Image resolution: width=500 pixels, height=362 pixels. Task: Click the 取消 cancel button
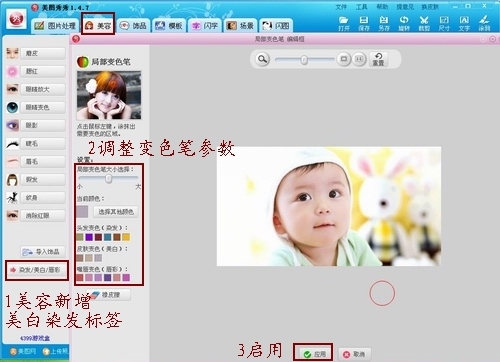[x=354, y=354]
